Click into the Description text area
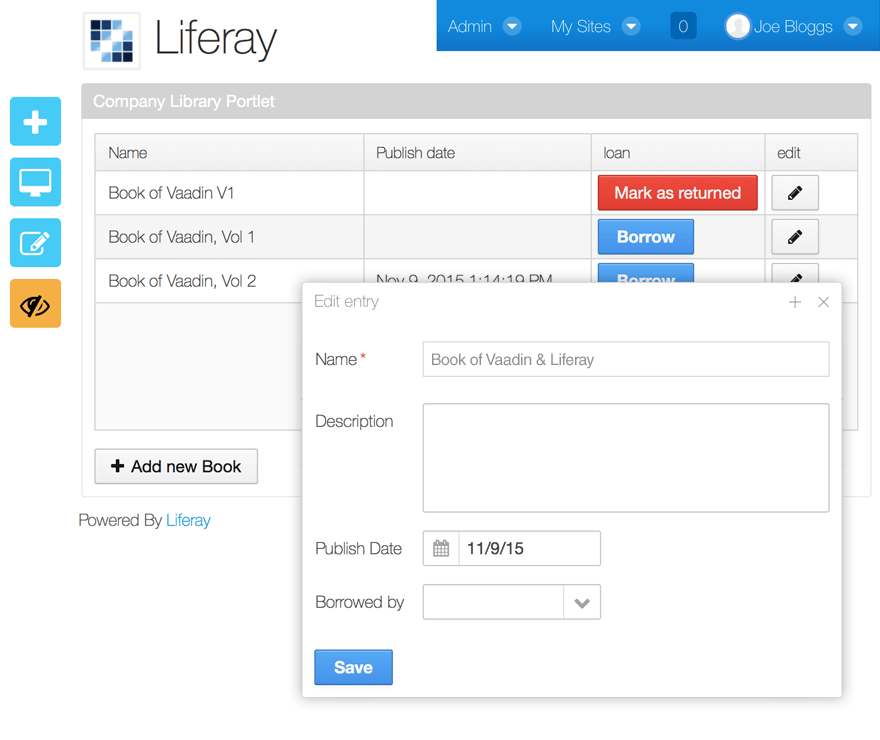880x740 pixels. (625, 458)
